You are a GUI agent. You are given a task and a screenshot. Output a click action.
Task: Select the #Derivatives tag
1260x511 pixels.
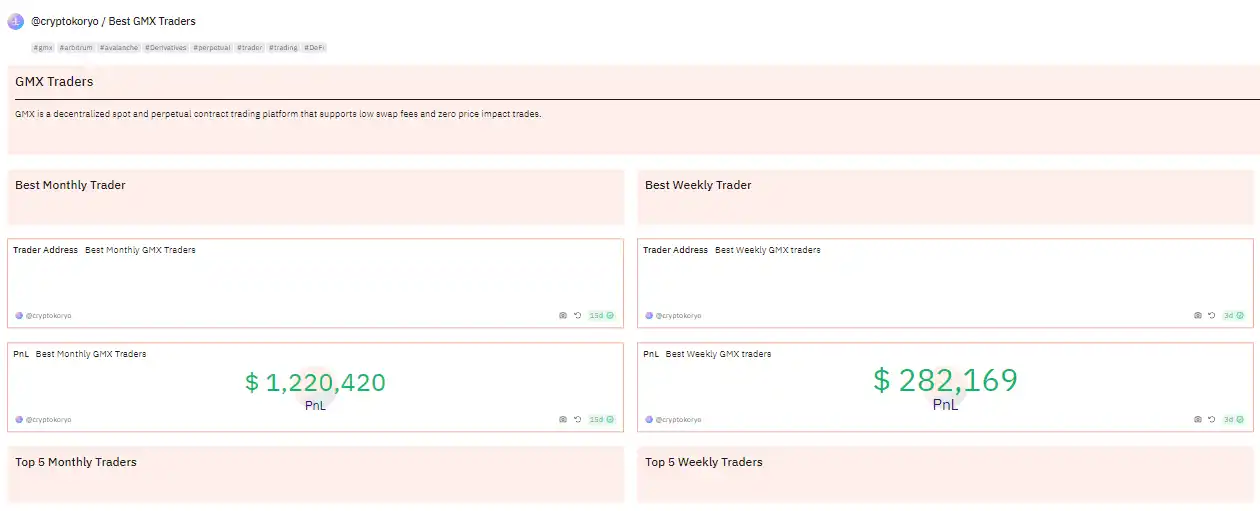(166, 48)
